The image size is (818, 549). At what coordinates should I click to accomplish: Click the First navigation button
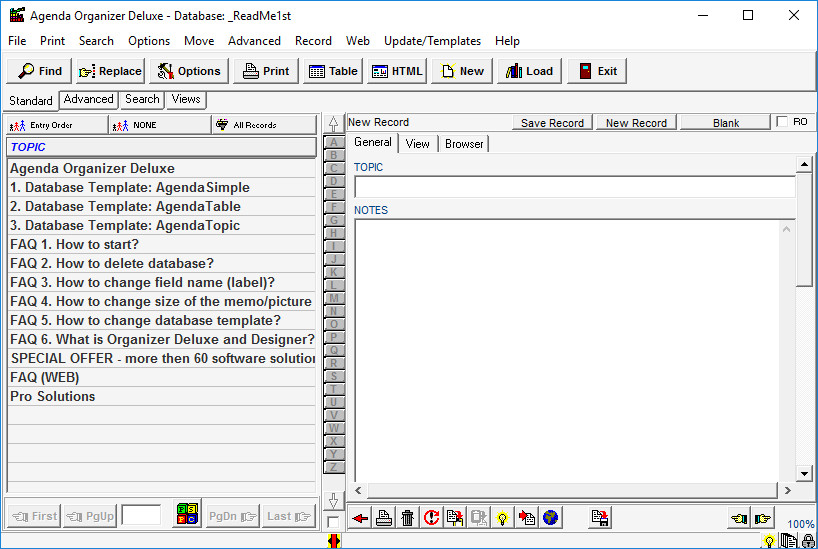pos(34,516)
